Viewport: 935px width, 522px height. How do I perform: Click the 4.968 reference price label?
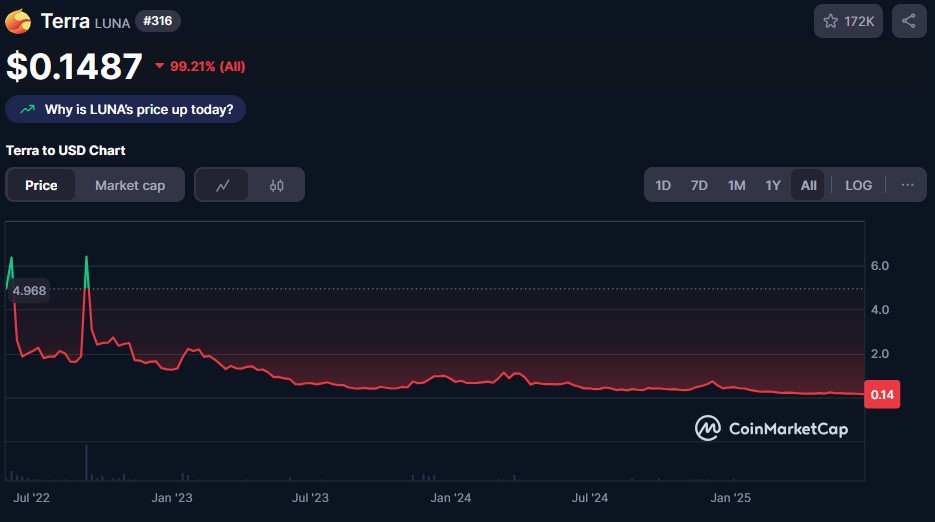29,291
